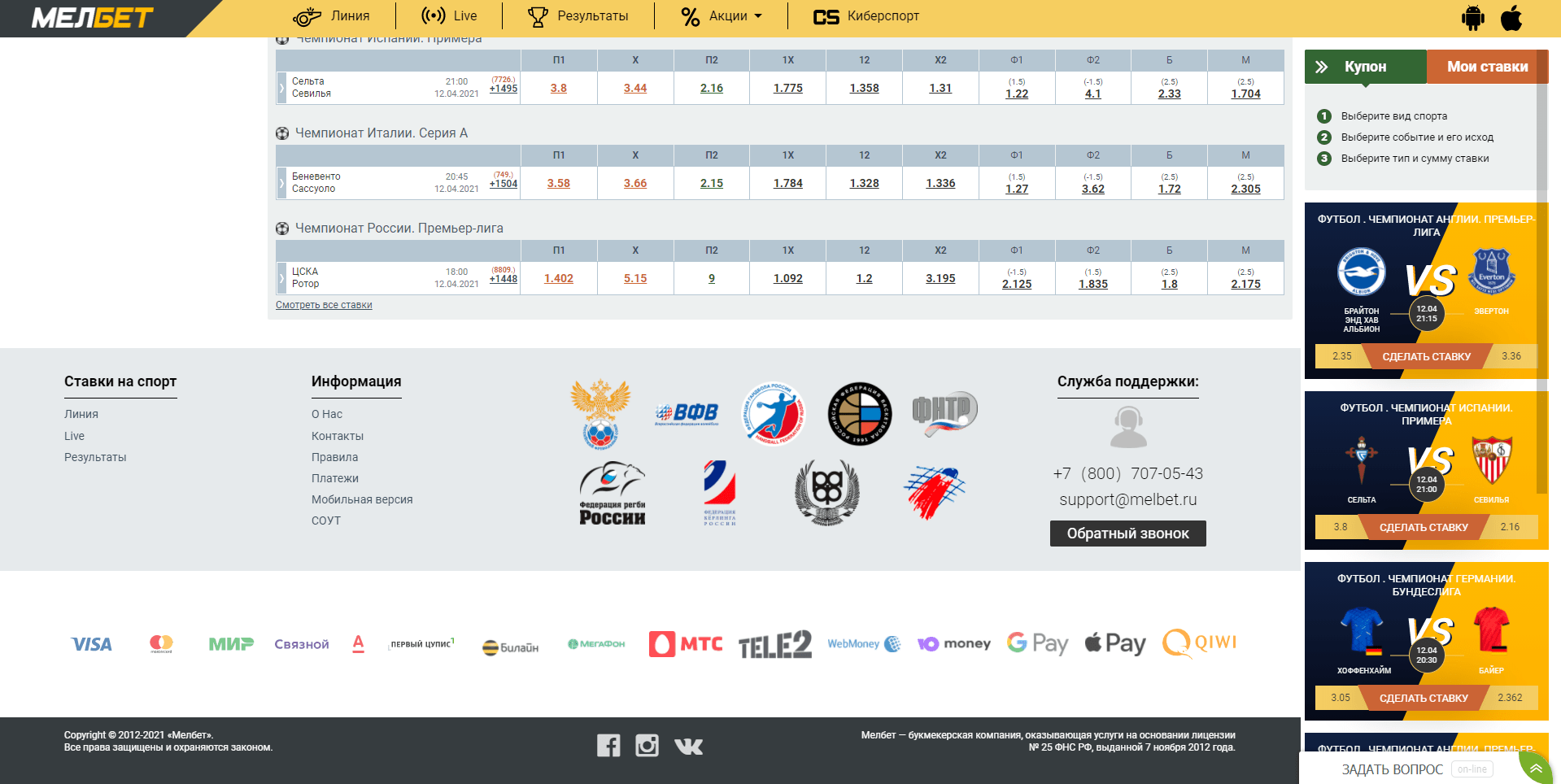
Task: Open the Контакты footer link
Action: 338,436
